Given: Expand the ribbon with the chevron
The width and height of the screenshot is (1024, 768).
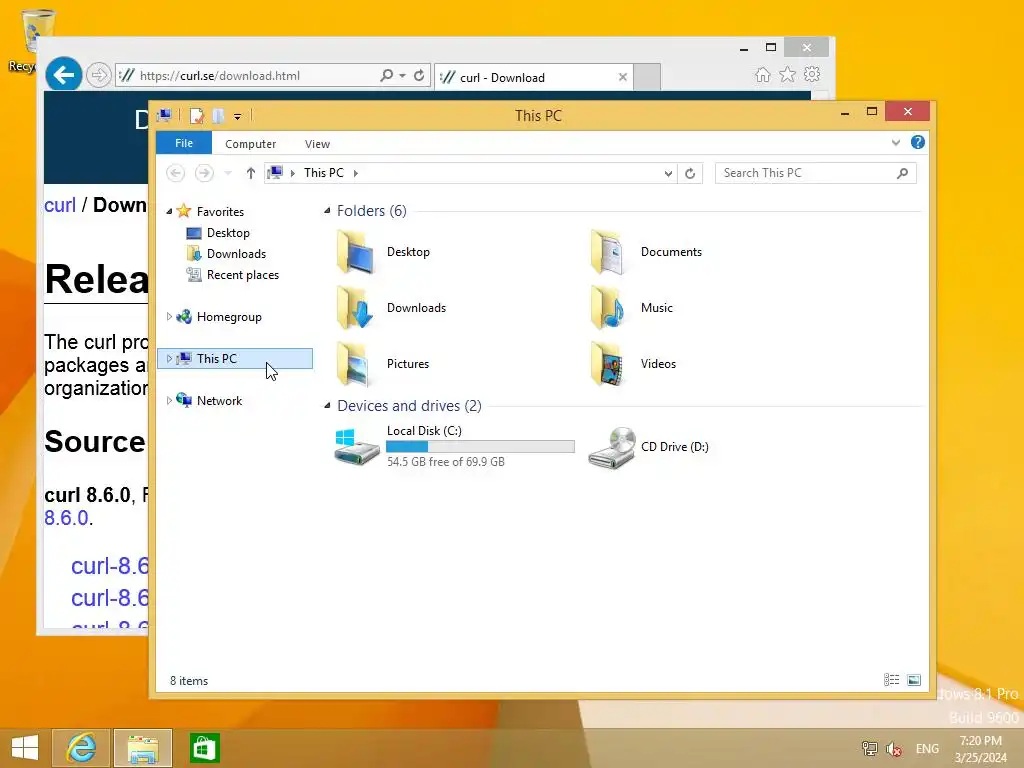Looking at the screenshot, I should coord(896,142).
